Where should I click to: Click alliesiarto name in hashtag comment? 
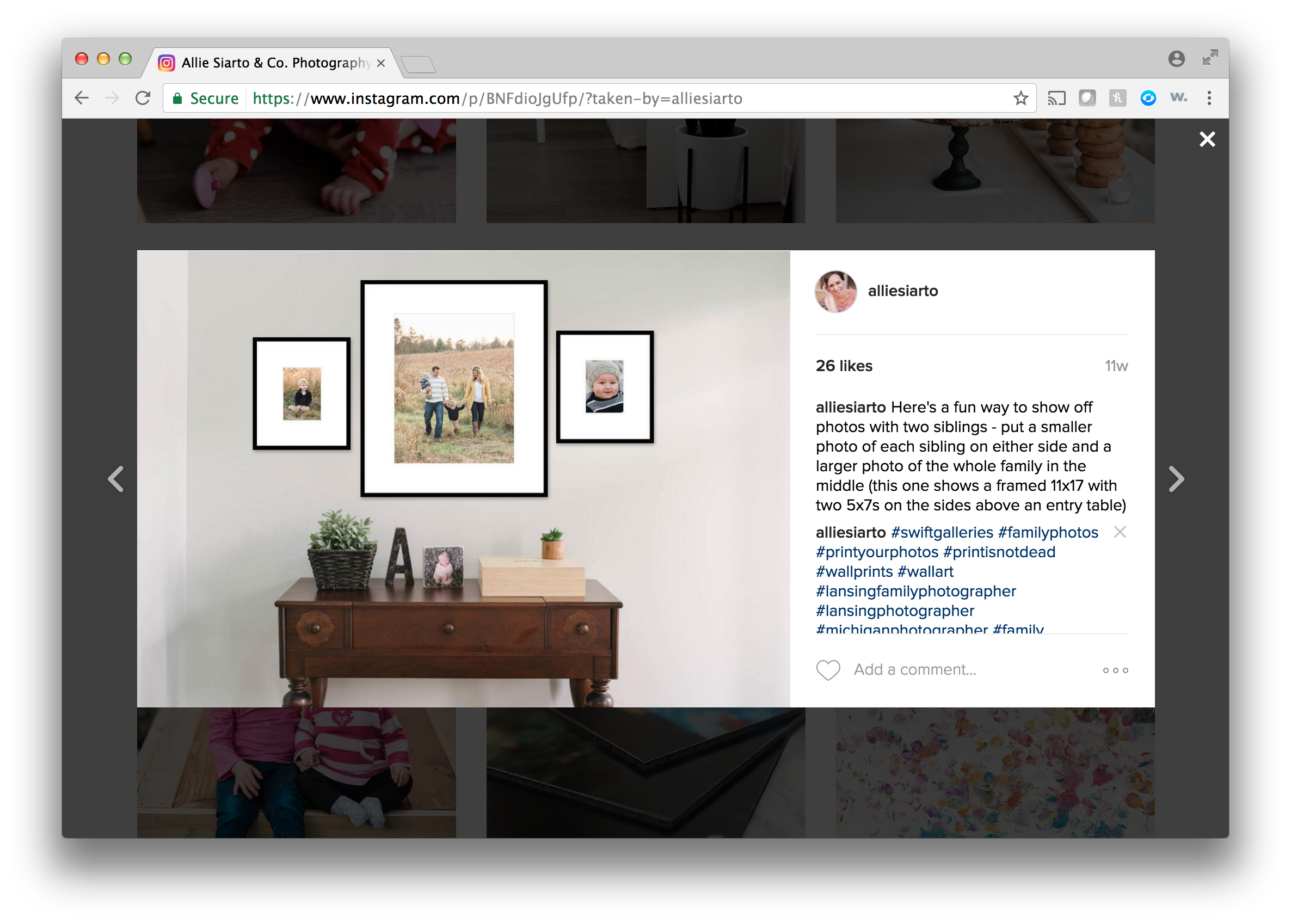(851, 533)
